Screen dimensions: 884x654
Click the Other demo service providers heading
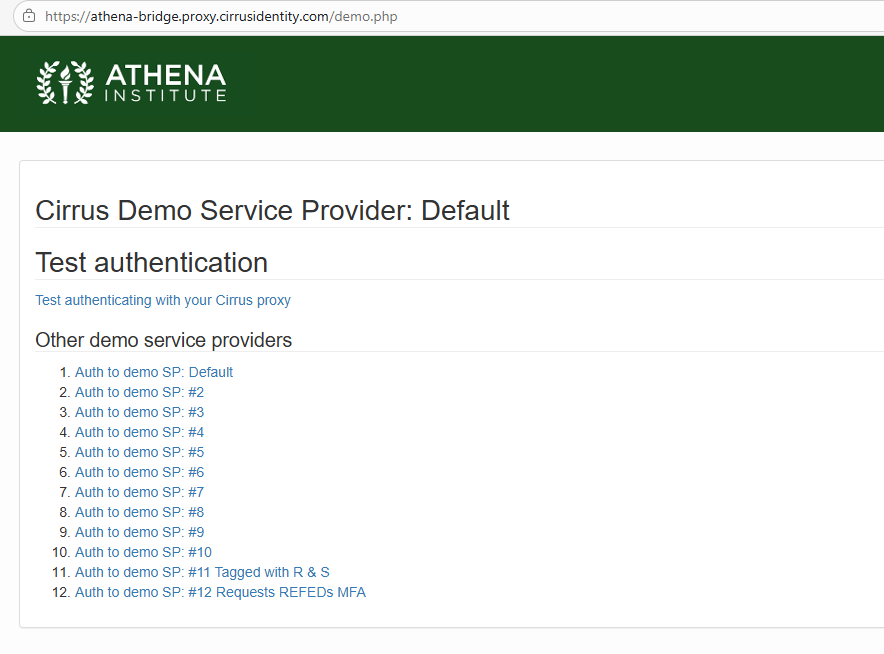(x=163, y=340)
